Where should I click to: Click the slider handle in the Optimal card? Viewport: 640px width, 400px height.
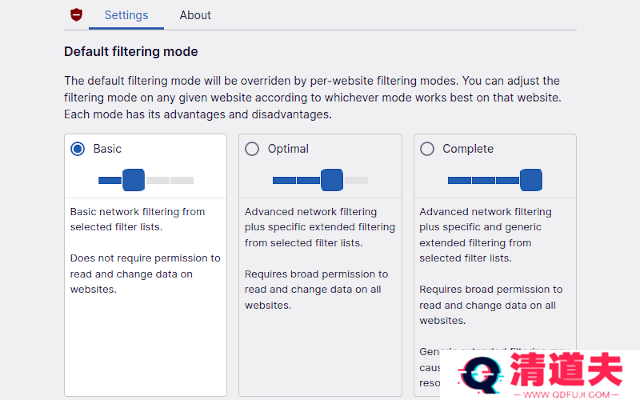click(332, 180)
